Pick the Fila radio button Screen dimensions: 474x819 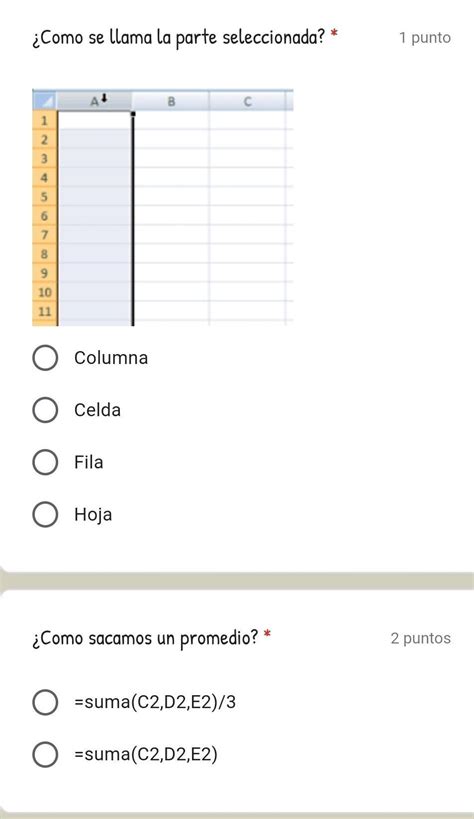pos(45,462)
